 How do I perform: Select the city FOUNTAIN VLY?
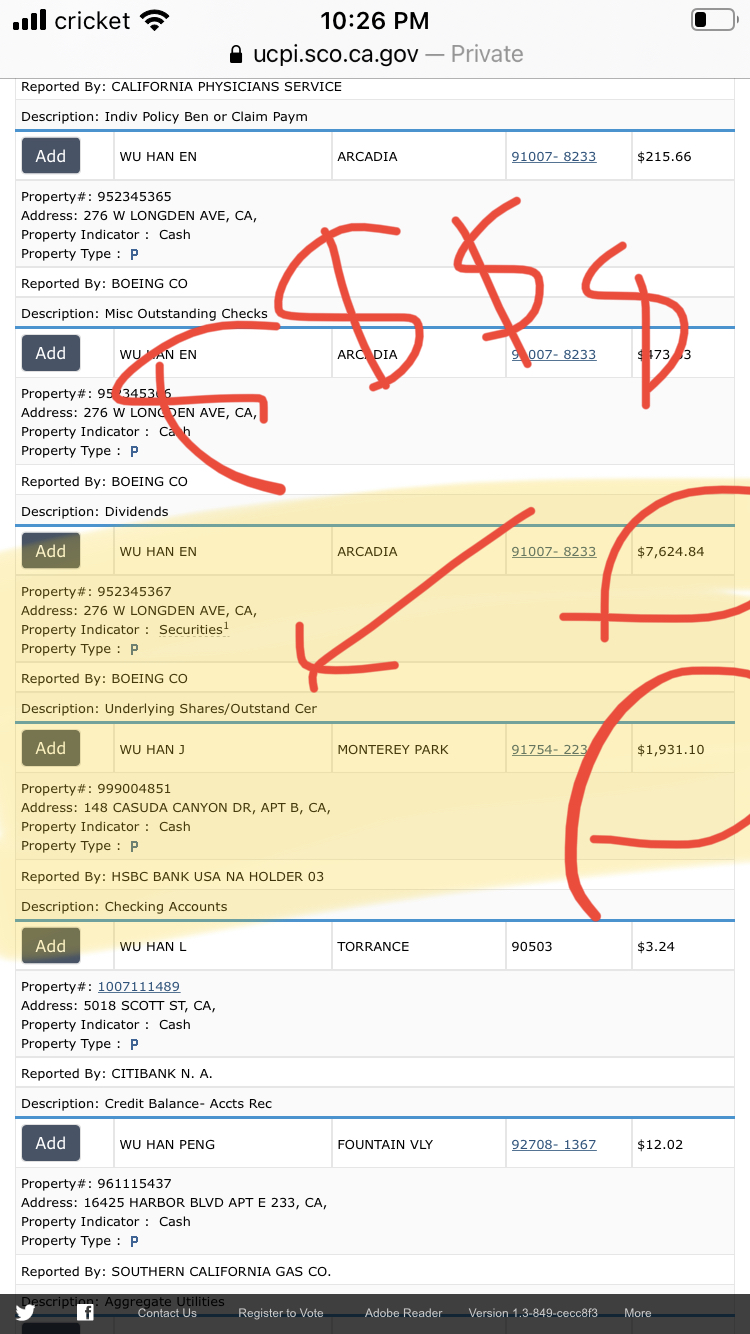385,1144
